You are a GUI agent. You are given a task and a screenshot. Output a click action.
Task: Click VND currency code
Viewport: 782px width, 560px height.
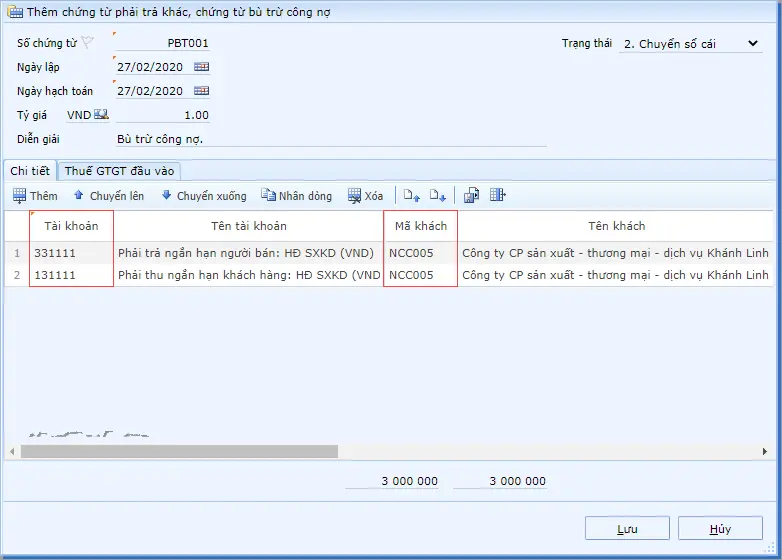pos(79,115)
